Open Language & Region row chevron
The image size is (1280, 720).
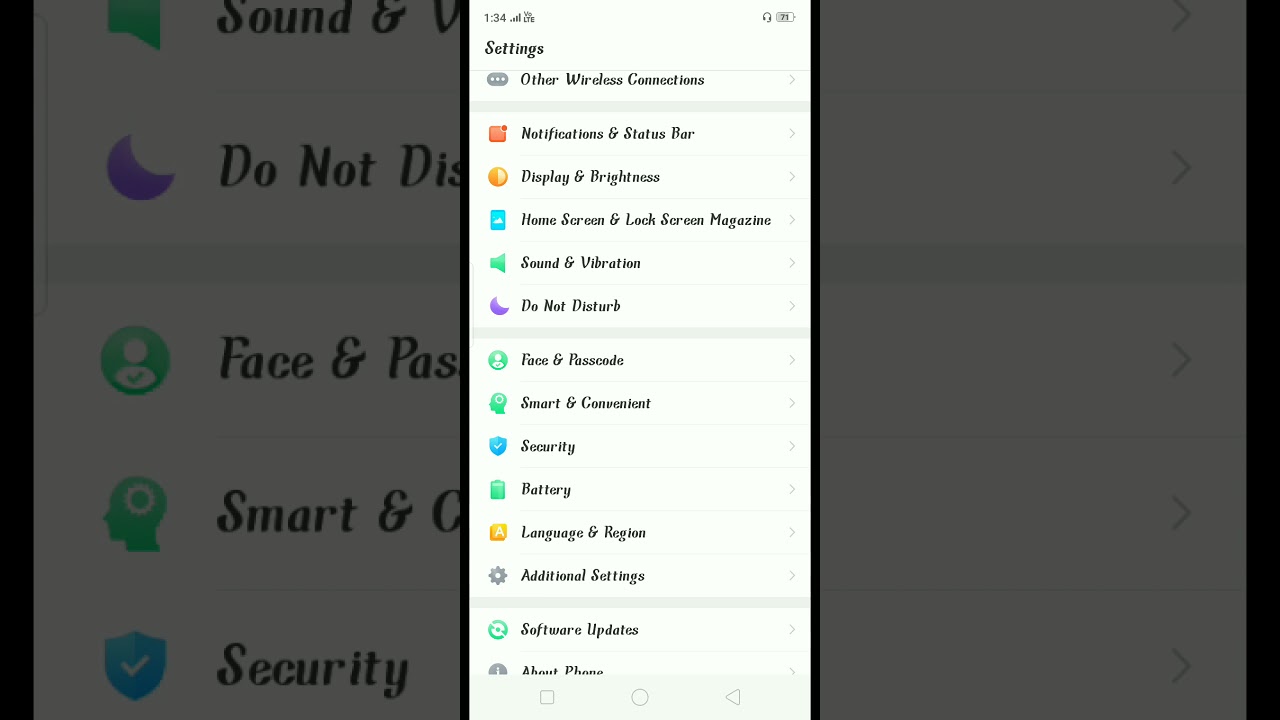click(791, 532)
